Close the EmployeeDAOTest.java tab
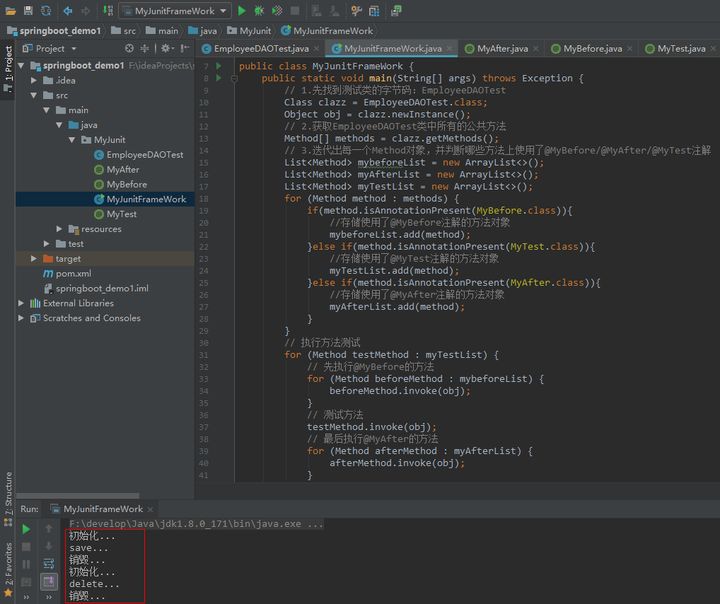Screen dimensions: 720x604 [316, 48]
